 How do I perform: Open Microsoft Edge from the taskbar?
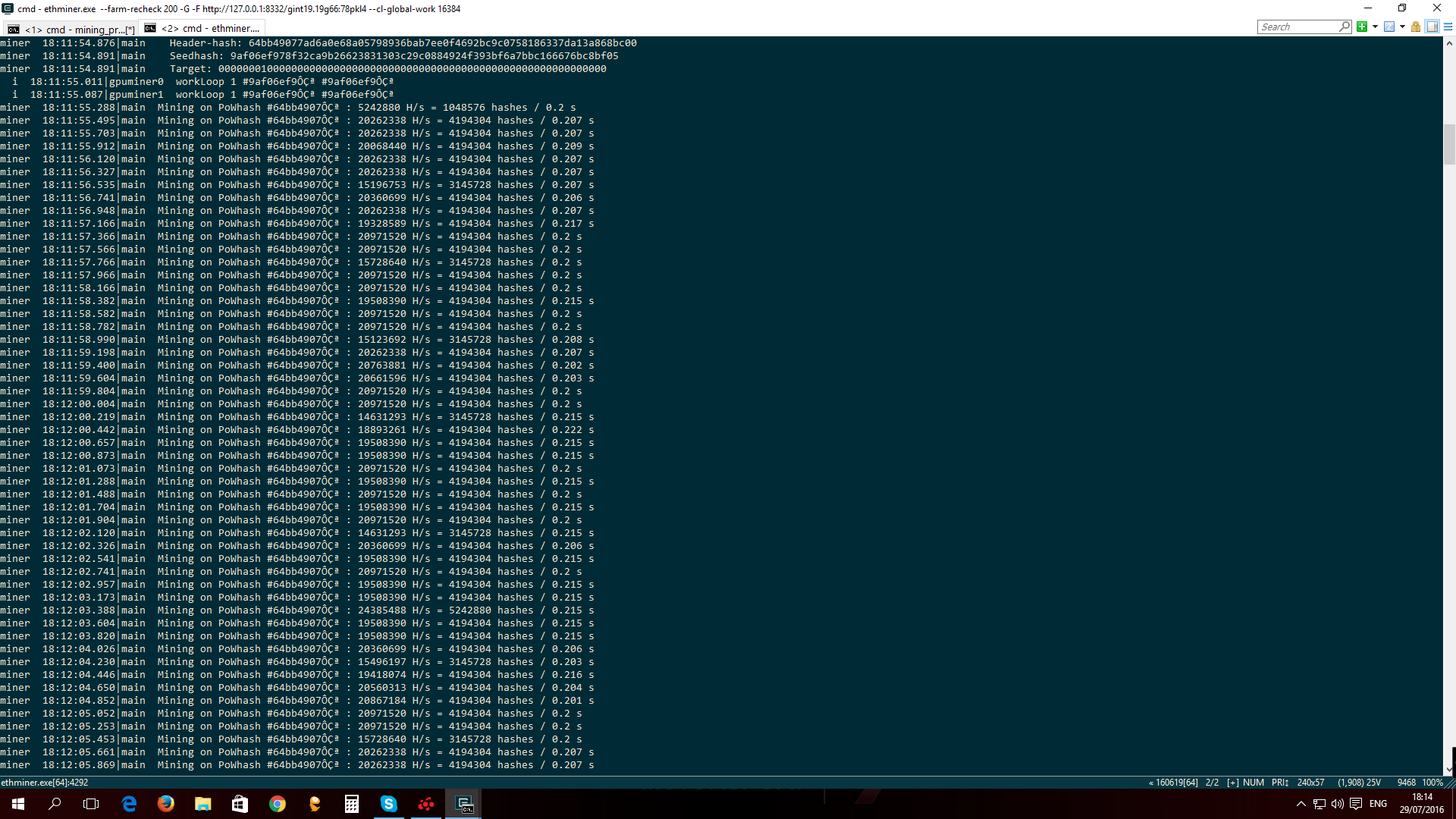[129, 803]
